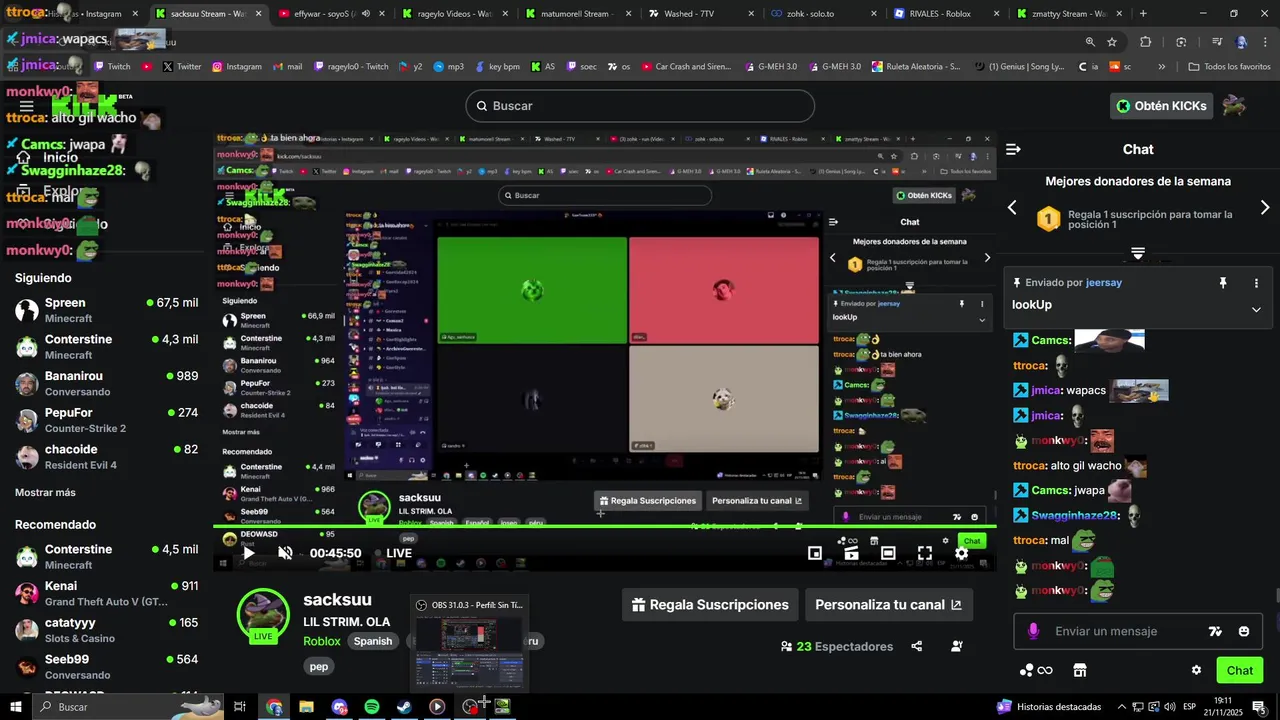Open Bananirou channel in sidebar
Image resolution: width=1280 pixels, height=720 pixels.
tap(107, 383)
